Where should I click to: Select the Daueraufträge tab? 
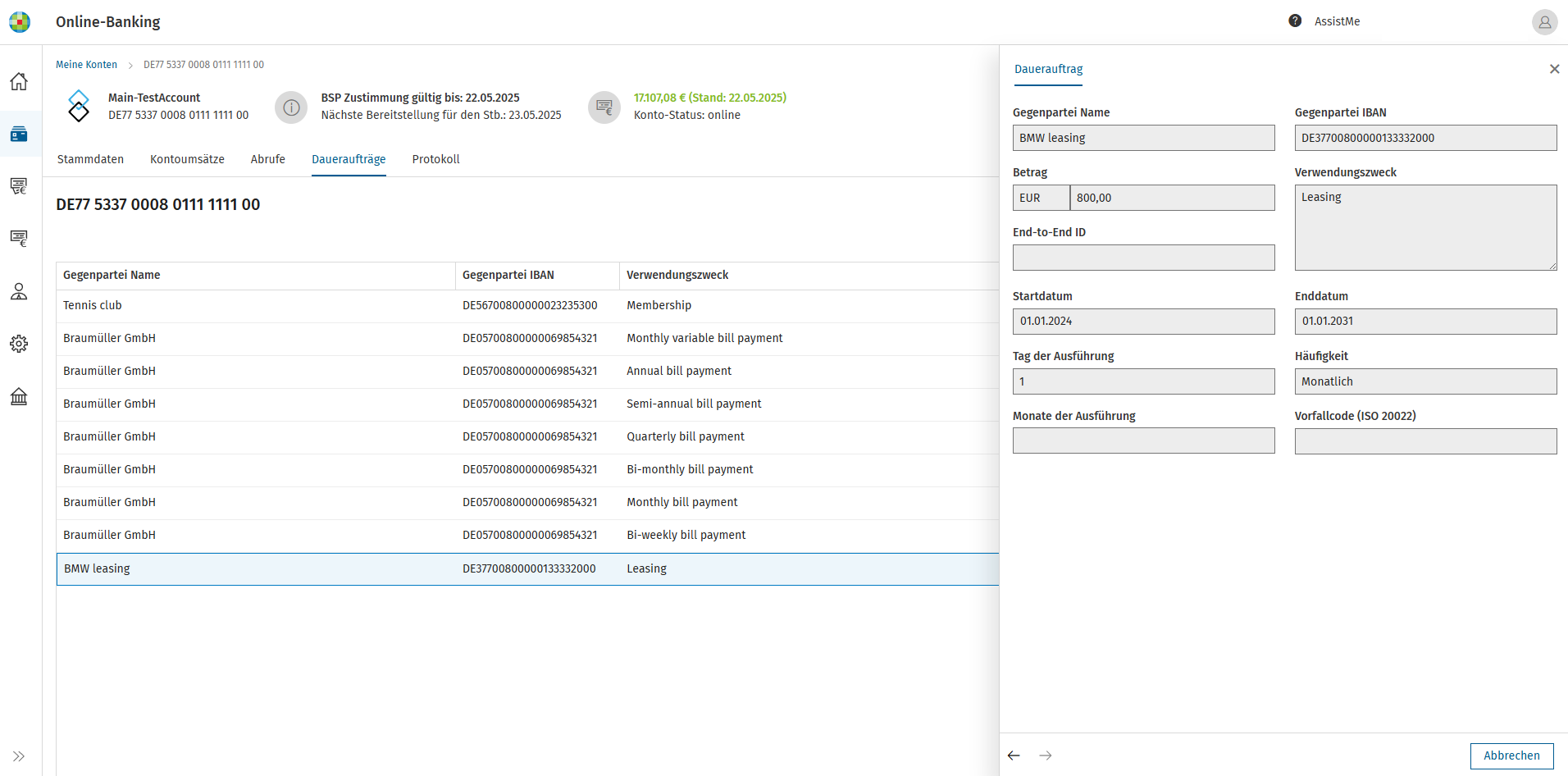[x=349, y=159]
